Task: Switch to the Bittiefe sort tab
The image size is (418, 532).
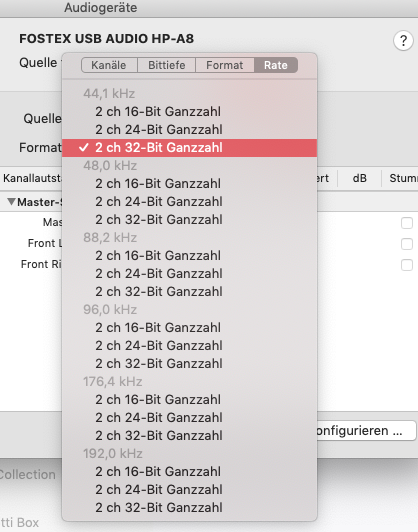Action: [x=167, y=65]
